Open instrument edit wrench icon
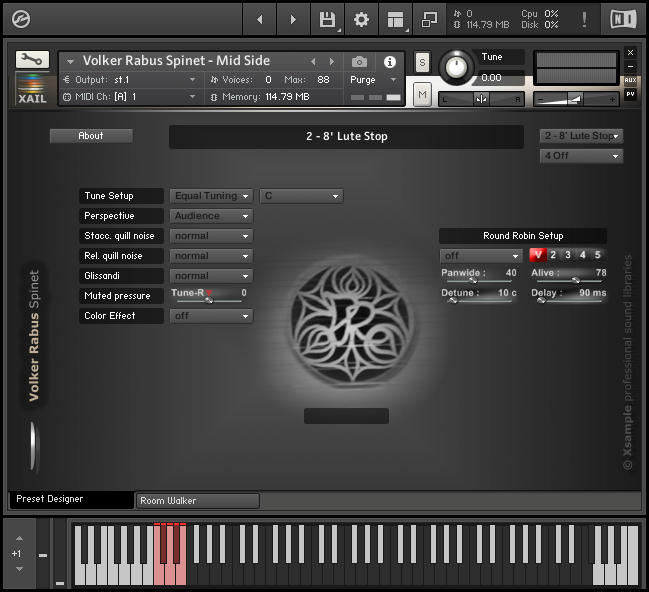 [x=32, y=60]
